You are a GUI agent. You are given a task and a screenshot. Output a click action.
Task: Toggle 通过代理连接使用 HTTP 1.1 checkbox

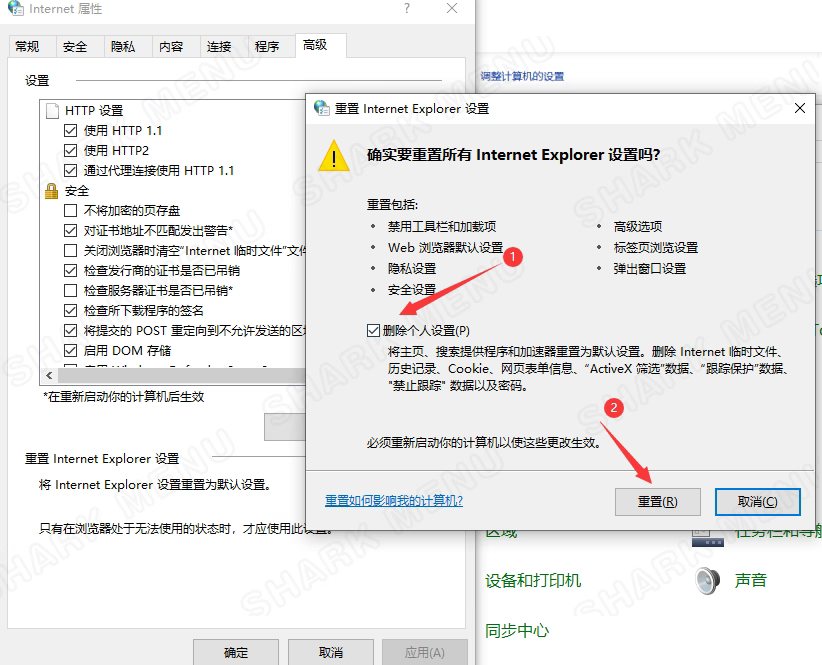70,170
